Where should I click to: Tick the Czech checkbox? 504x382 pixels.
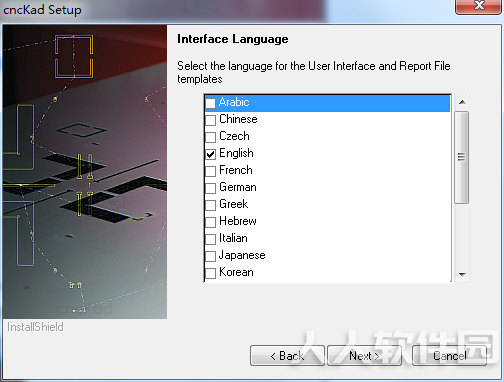click(211, 137)
